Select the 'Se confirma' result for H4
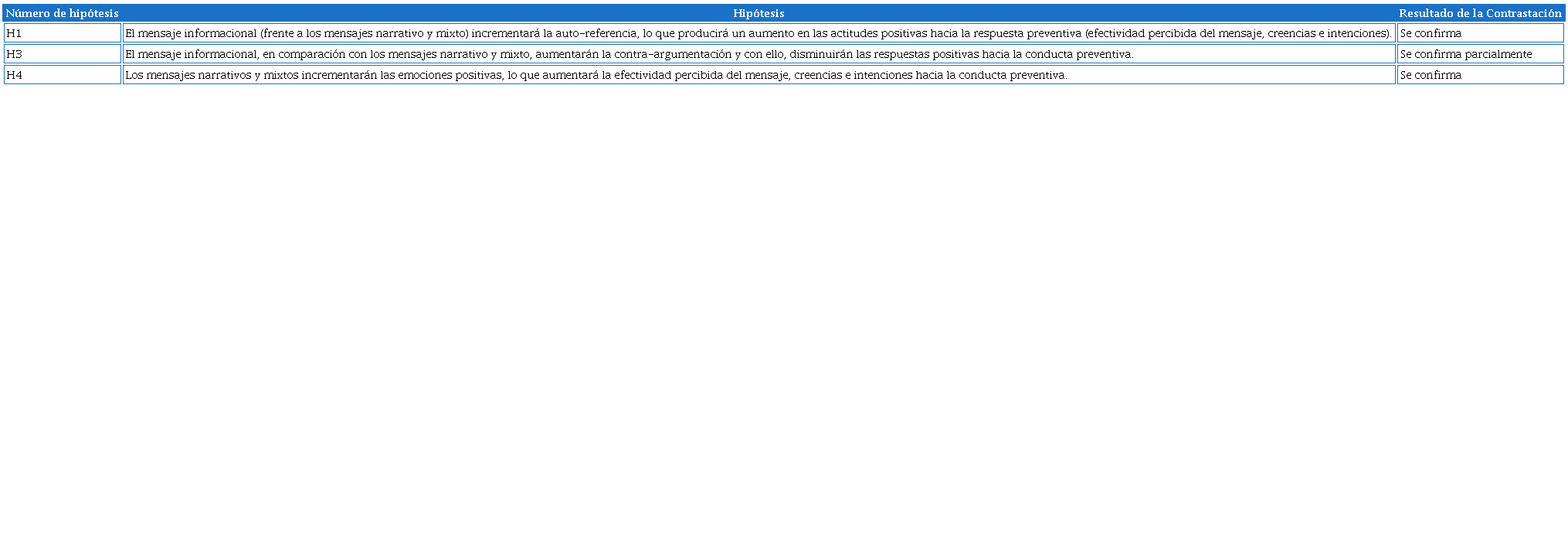This screenshot has height=548, width=1568. point(1431,75)
